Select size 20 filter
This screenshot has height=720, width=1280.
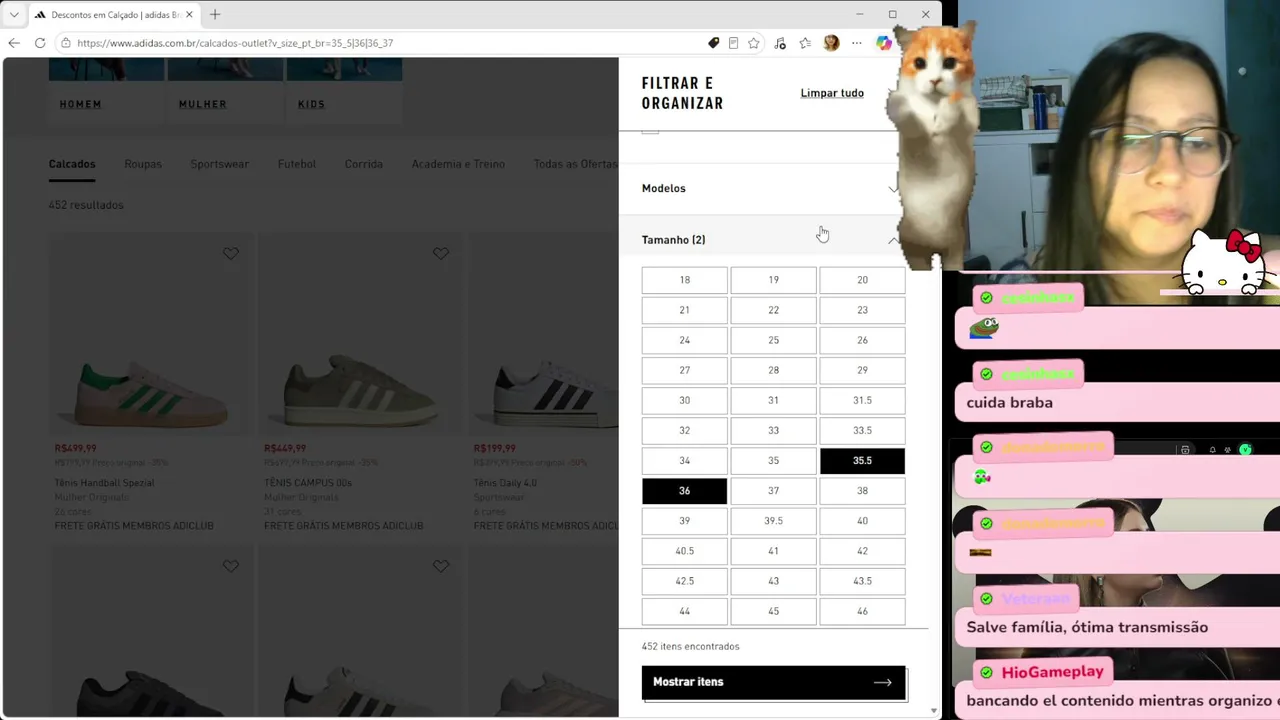pos(862,280)
